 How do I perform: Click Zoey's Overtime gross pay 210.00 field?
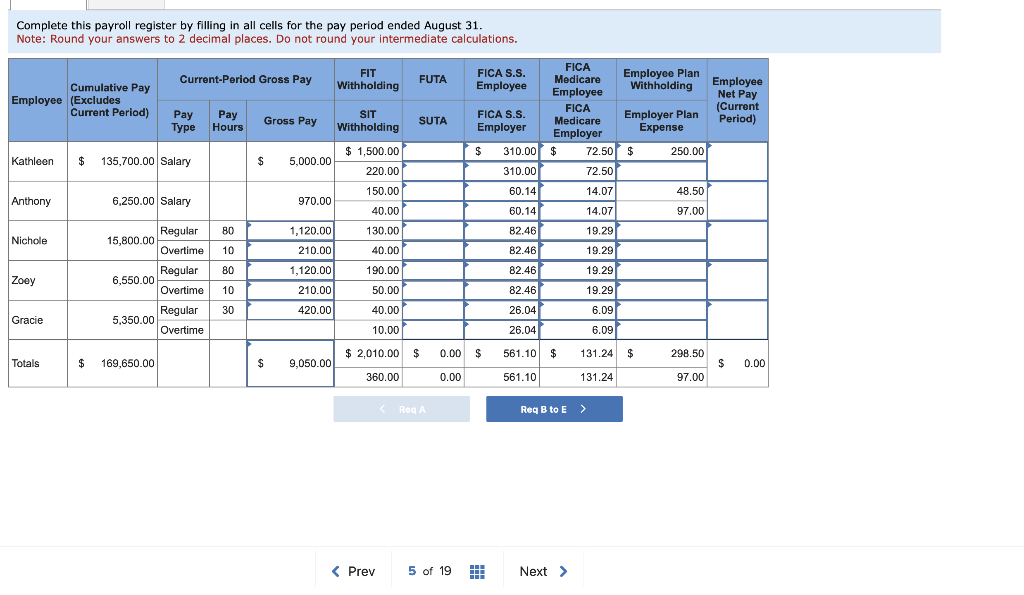click(x=290, y=291)
